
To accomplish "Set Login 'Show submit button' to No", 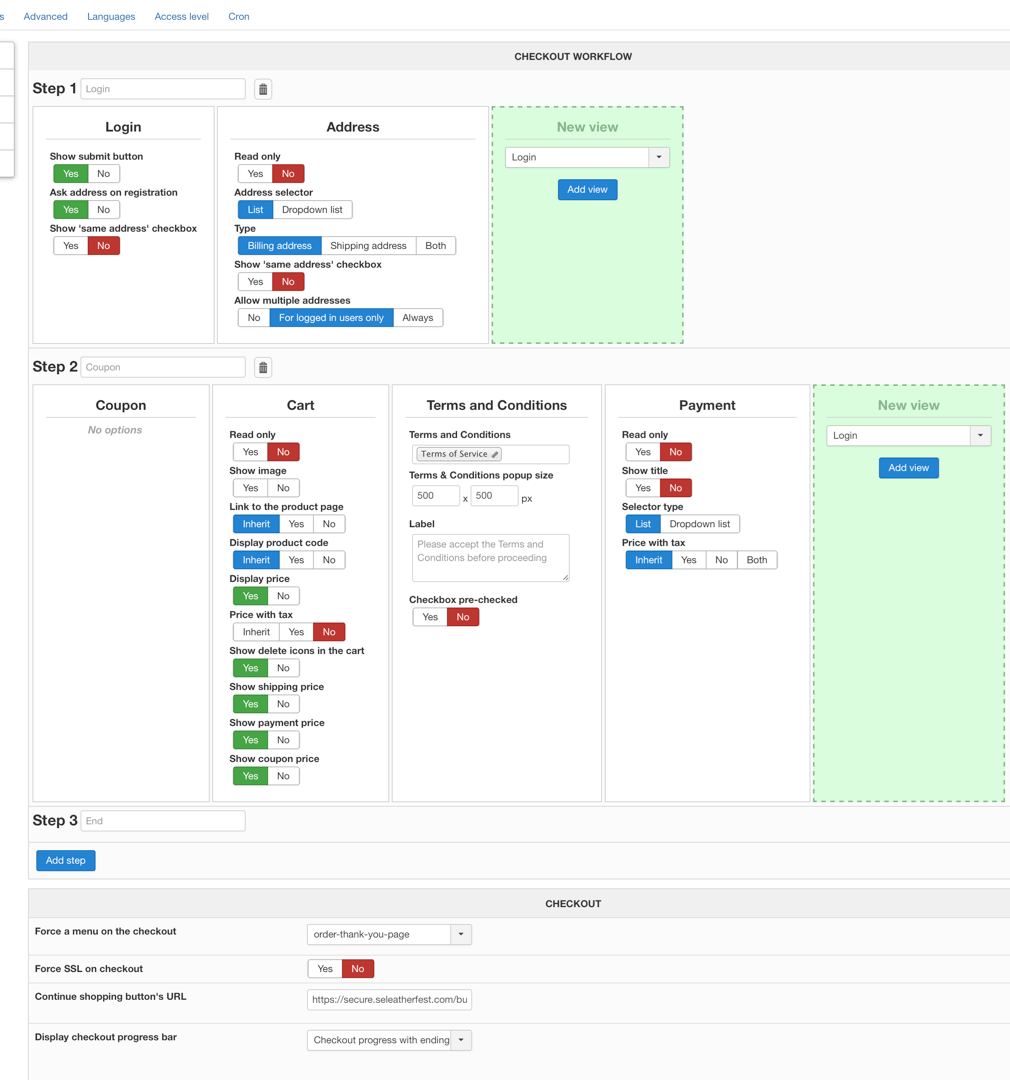I will click(103, 174).
